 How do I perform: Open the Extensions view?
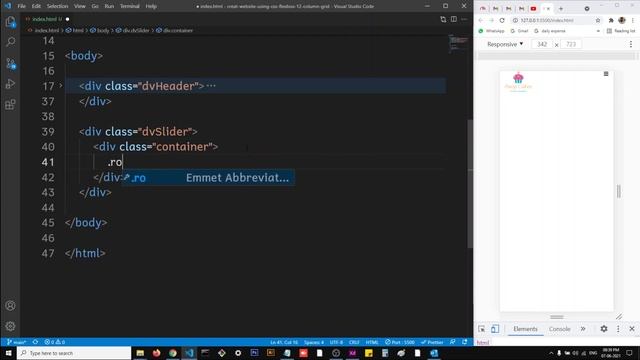(x=11, y=104)
